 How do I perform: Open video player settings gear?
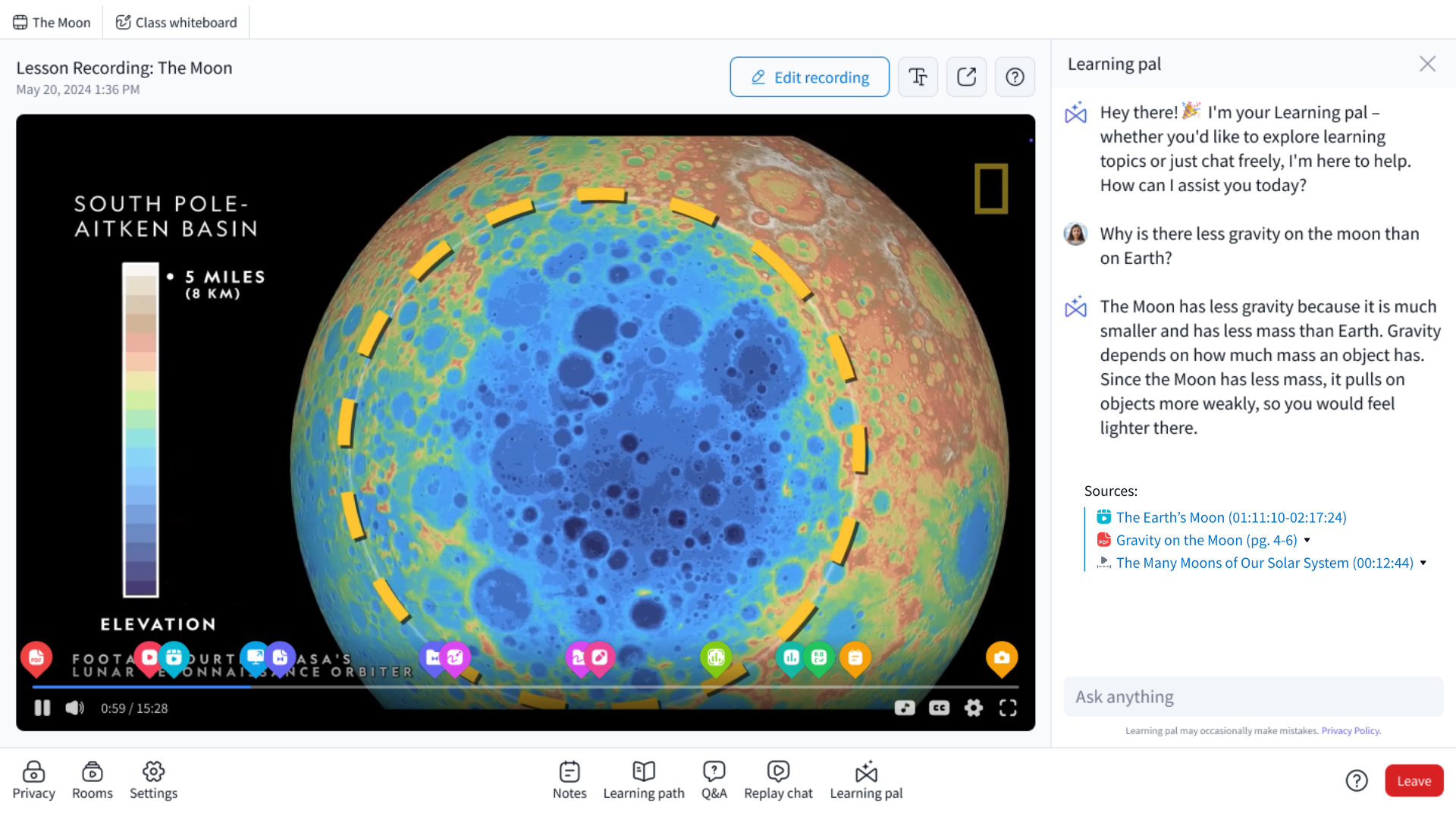(x=973, y=708)
